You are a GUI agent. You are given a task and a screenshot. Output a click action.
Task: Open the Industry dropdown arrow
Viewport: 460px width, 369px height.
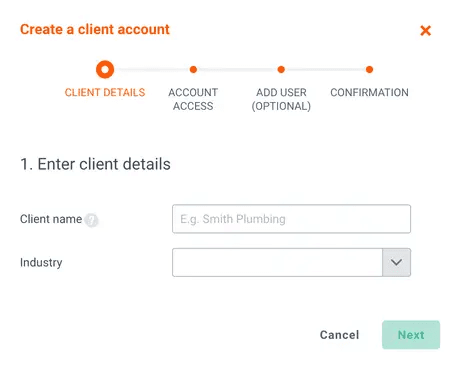(396, 262)
